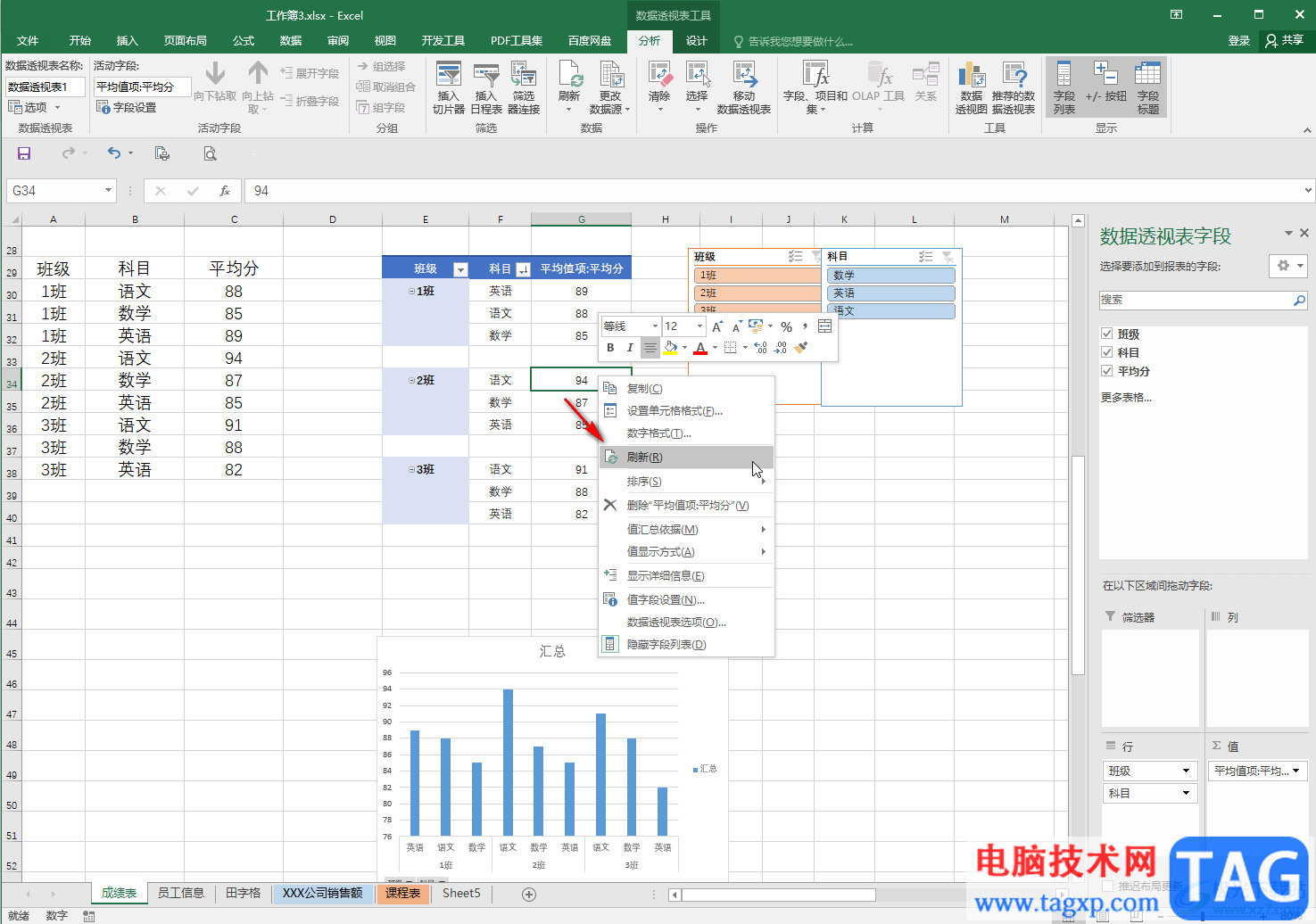Click increase font size in mini toolbar
The width and height of the screenshot is (1316, 924).
tap(717, 326)
